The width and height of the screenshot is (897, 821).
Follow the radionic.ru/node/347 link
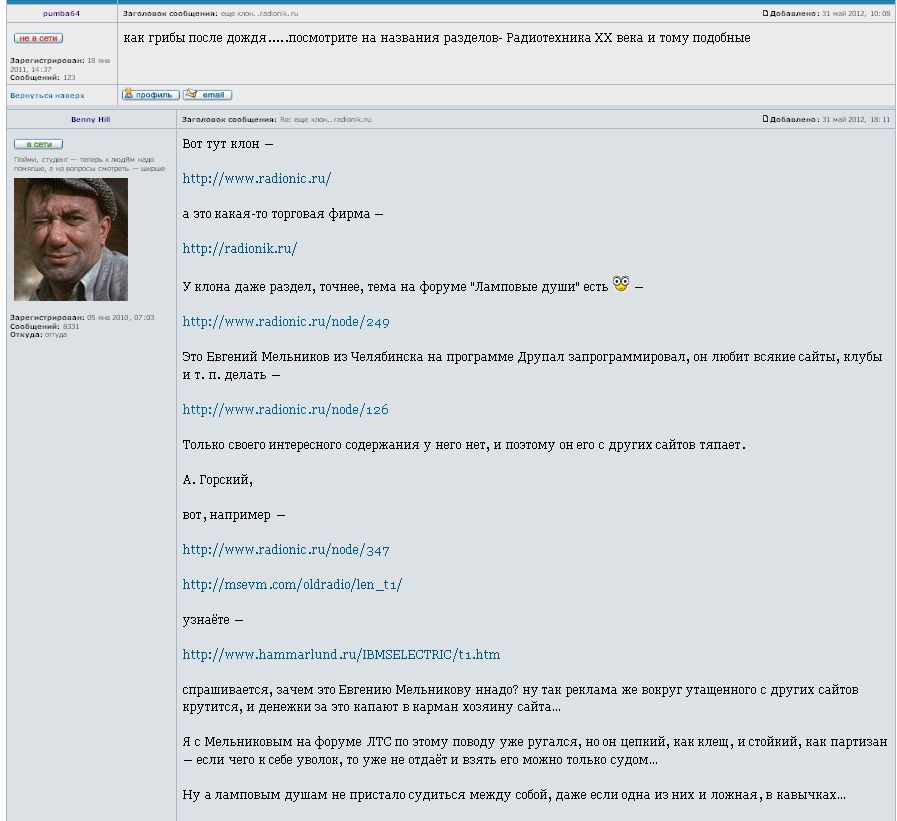(285, 550)
